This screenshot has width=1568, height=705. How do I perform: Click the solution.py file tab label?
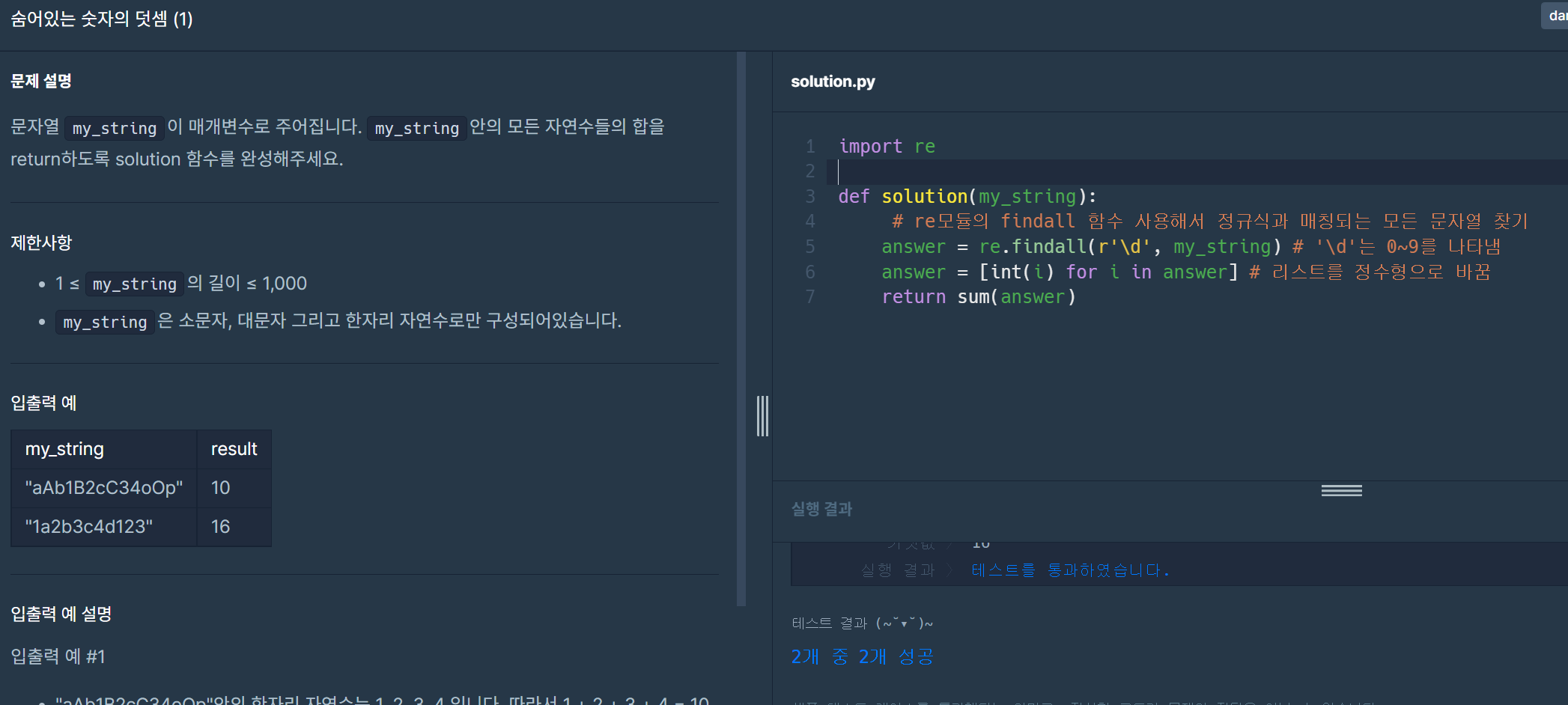coord(833,82)
